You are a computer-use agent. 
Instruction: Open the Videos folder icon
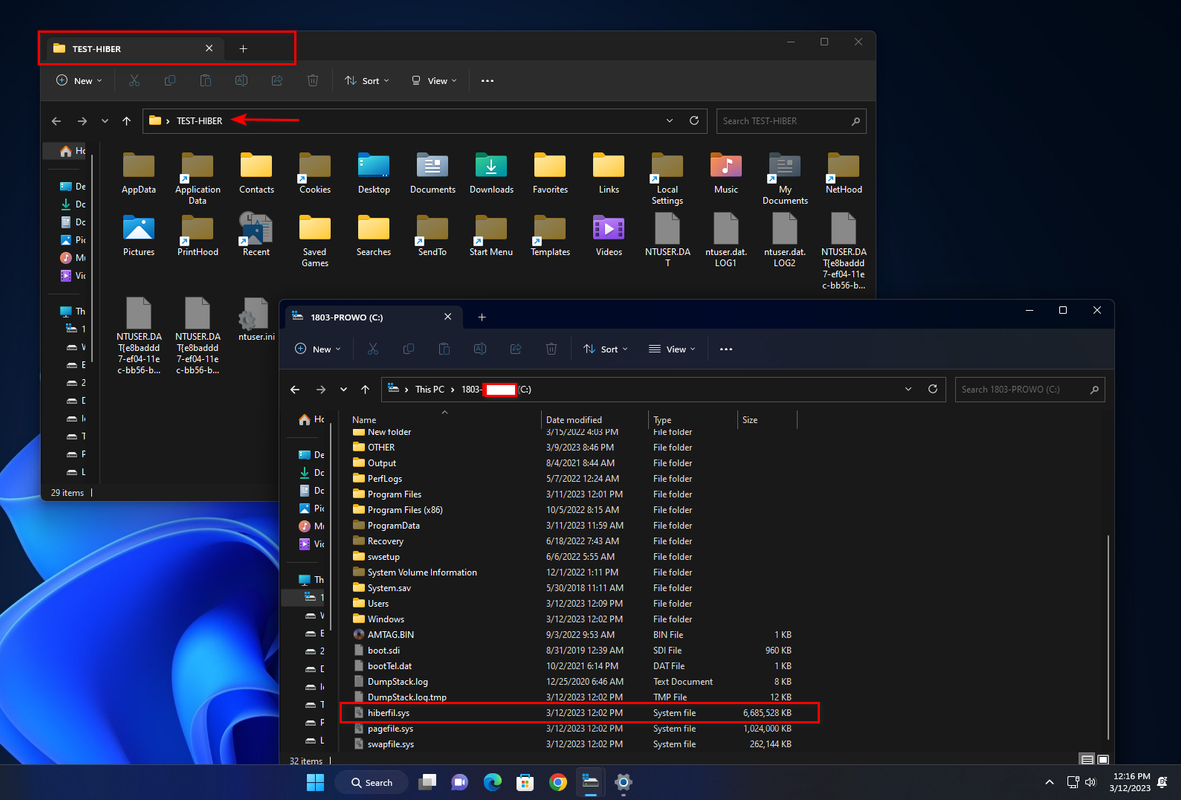click(608, 229)
